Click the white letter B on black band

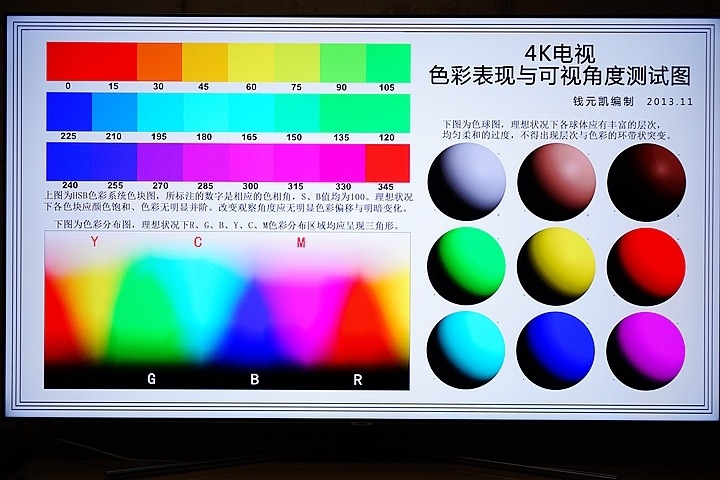click(x=254, y=379)
